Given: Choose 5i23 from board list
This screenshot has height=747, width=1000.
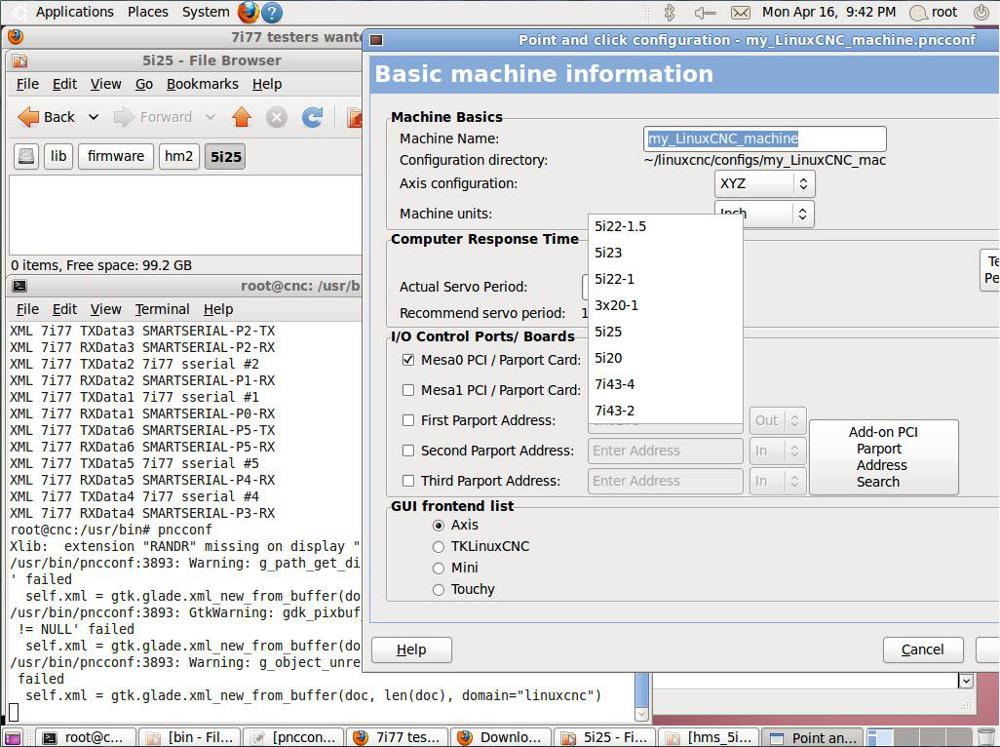Looking at the screenshot, I should (665, 253).
